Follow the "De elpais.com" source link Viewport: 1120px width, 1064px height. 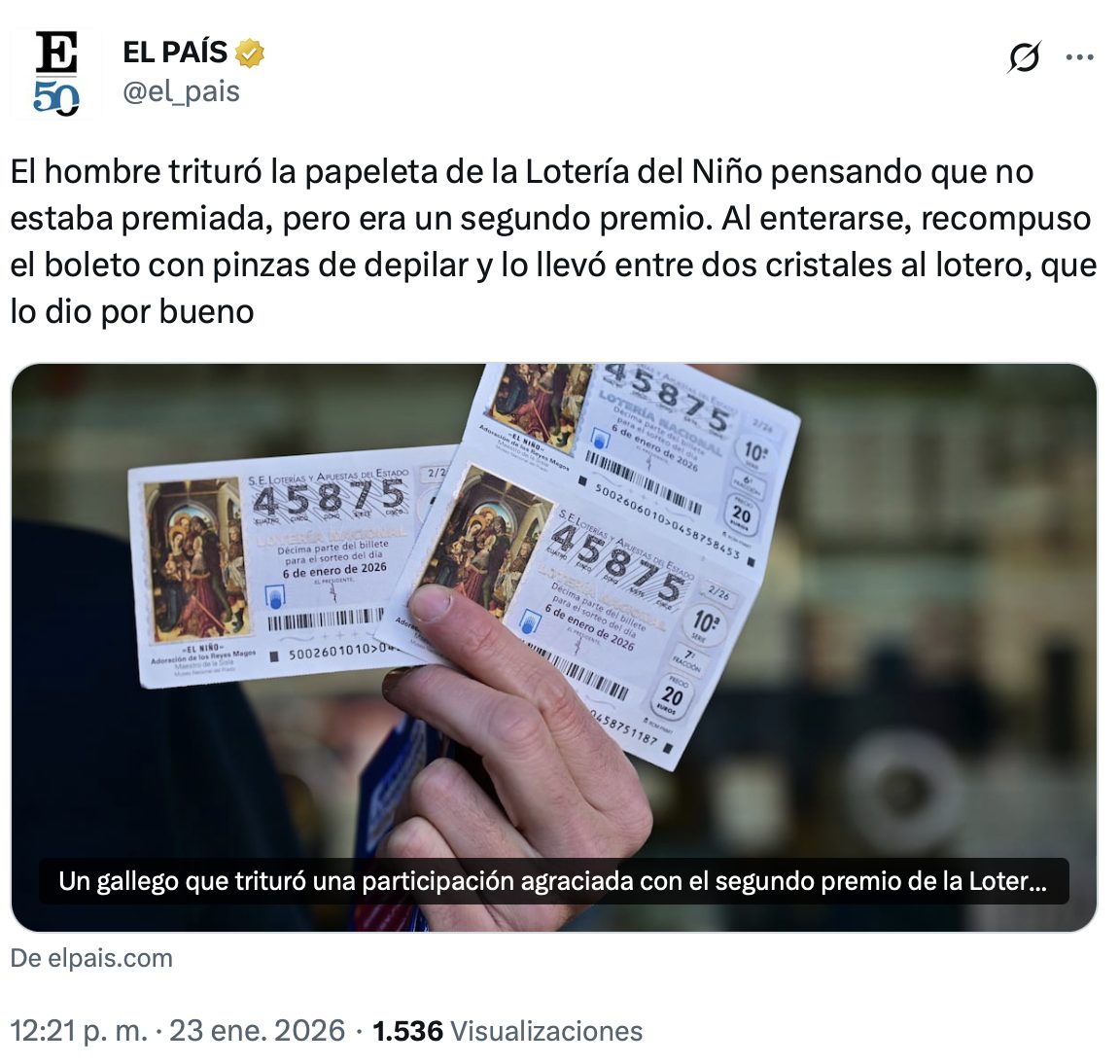[x=91, y=958]
